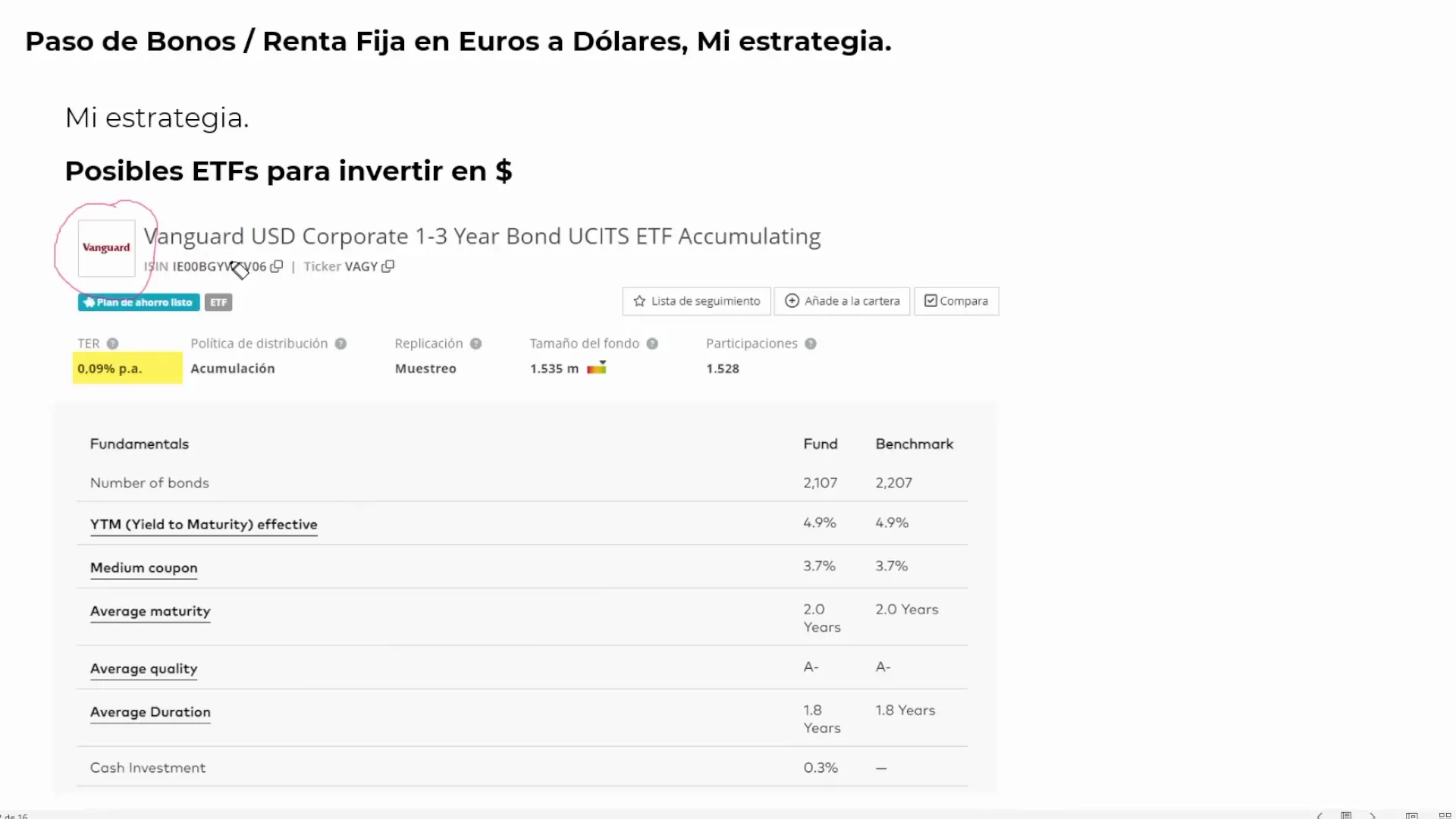Click the ETF tag badge
Image resolution: width=1456 pixels, height=819 pixels.
tap(218, 303)
